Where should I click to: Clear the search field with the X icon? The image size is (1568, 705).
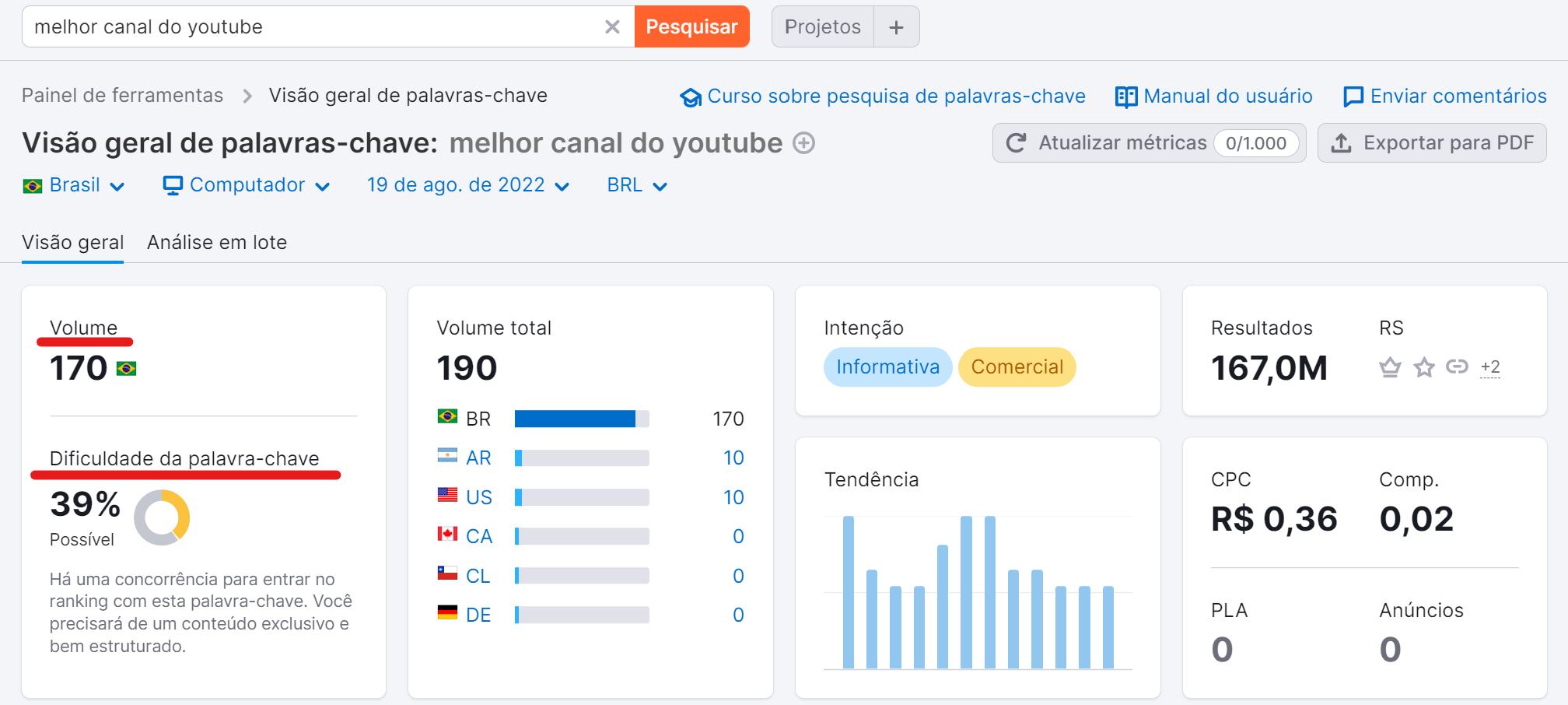click(614, 26)
